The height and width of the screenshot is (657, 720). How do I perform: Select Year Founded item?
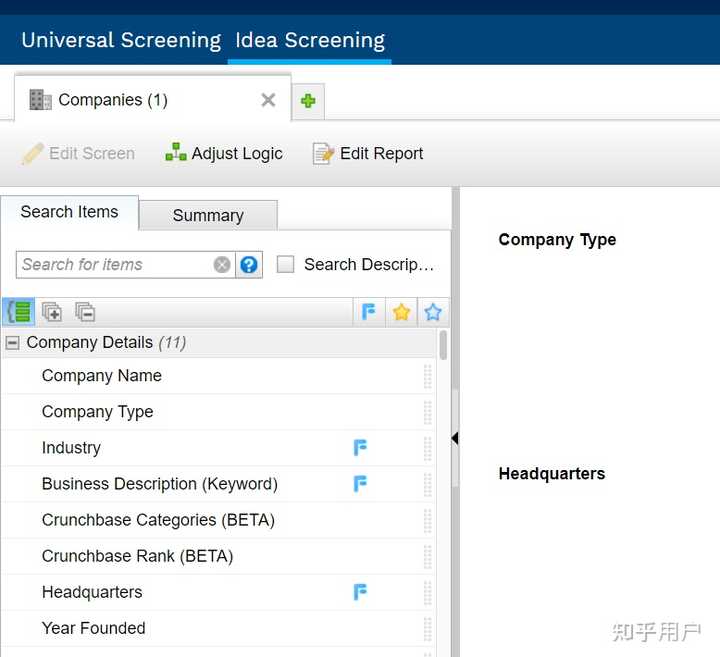tap(218, 629)
